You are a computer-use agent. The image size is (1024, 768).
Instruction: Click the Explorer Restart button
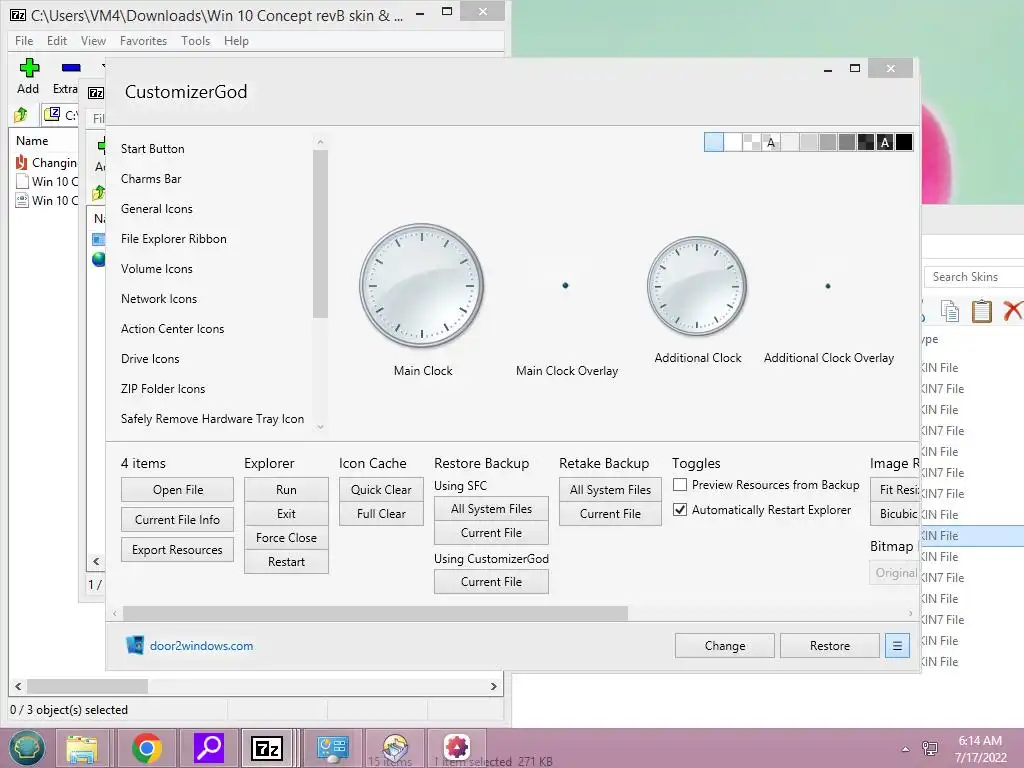coord(286,562)
